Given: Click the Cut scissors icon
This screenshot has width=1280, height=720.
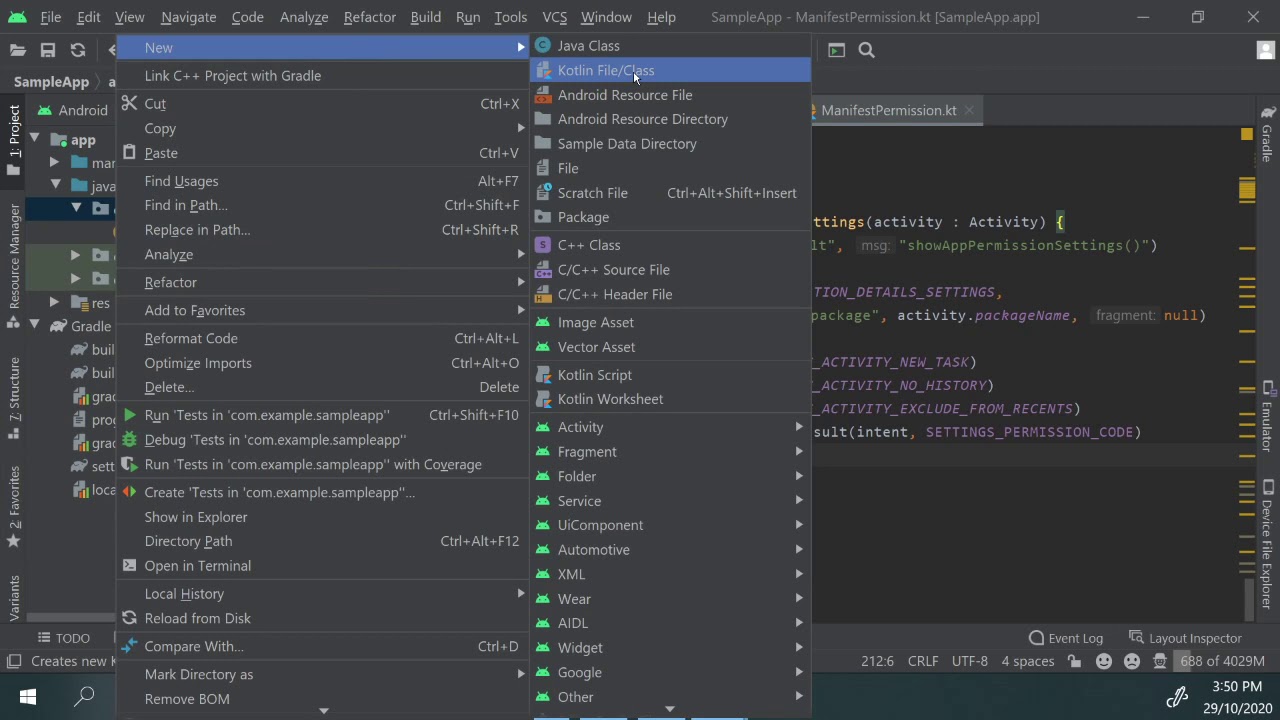Looking at the screenshot, I should click(129, 103).
